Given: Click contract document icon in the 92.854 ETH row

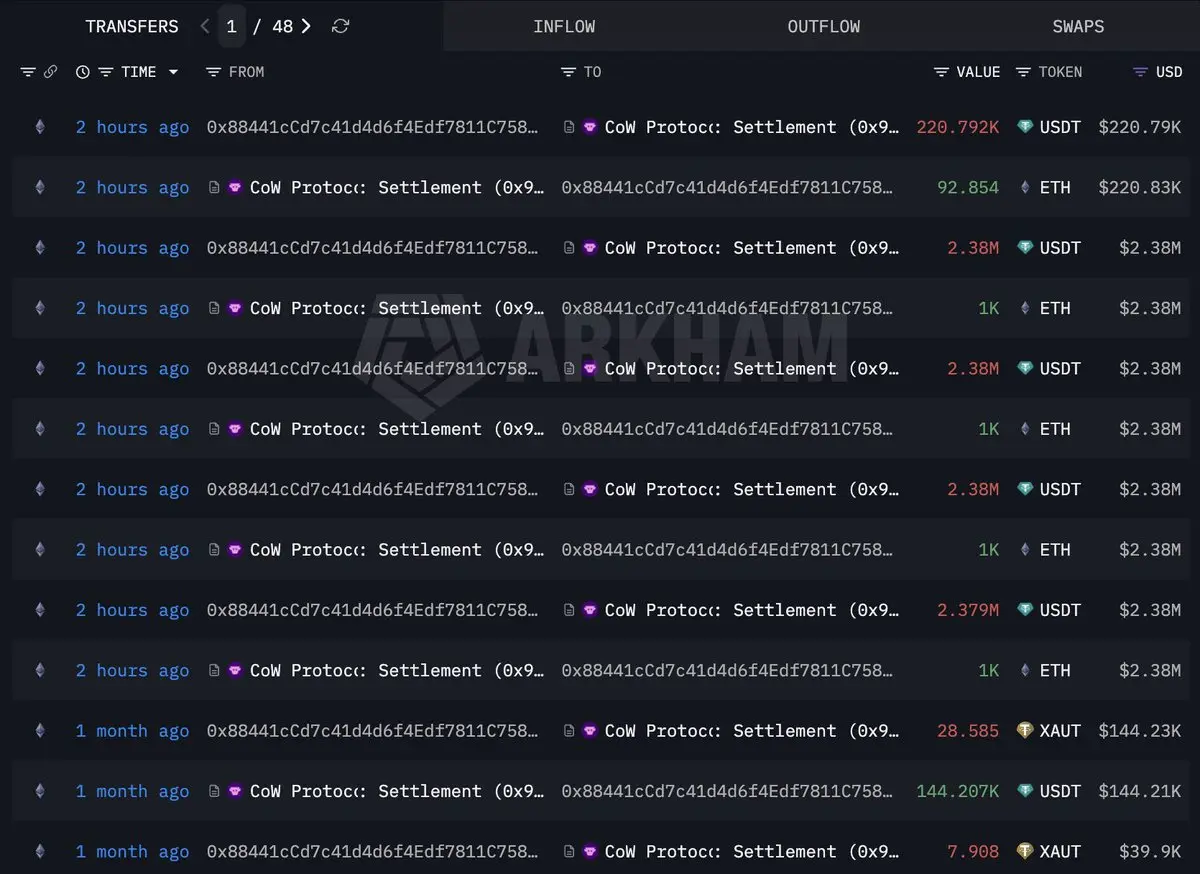Looking at the screenshot, I should [214, 187].
